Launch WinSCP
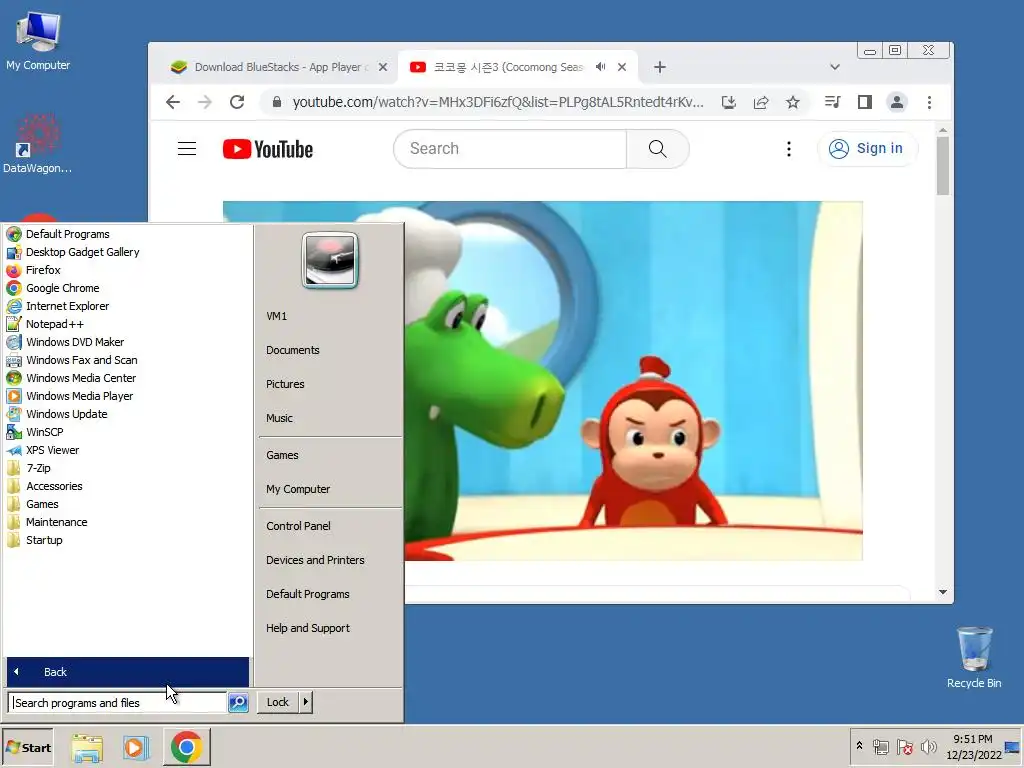 click(x=44, y=432)
